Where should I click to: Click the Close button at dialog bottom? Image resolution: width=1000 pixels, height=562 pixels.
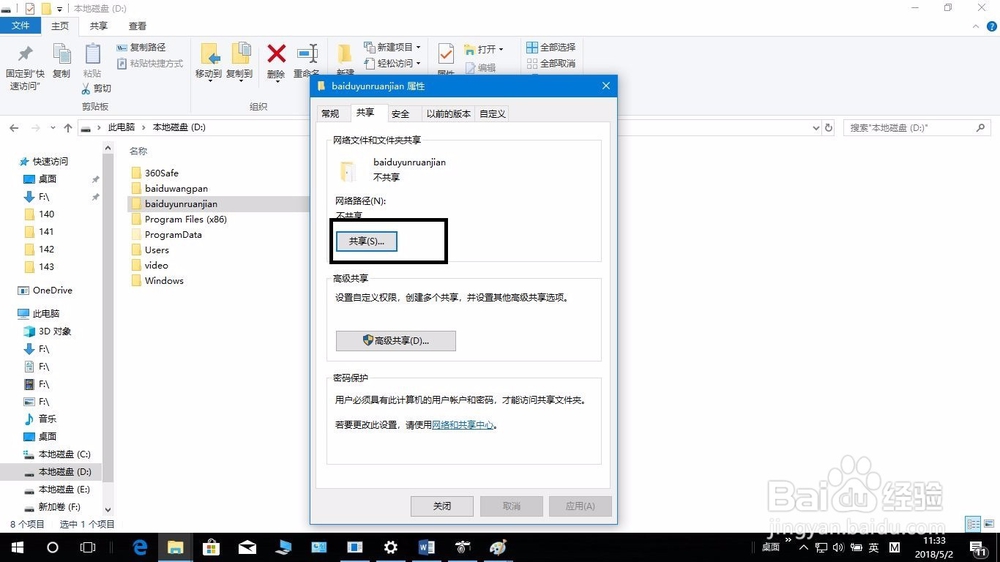pos(442,506)
